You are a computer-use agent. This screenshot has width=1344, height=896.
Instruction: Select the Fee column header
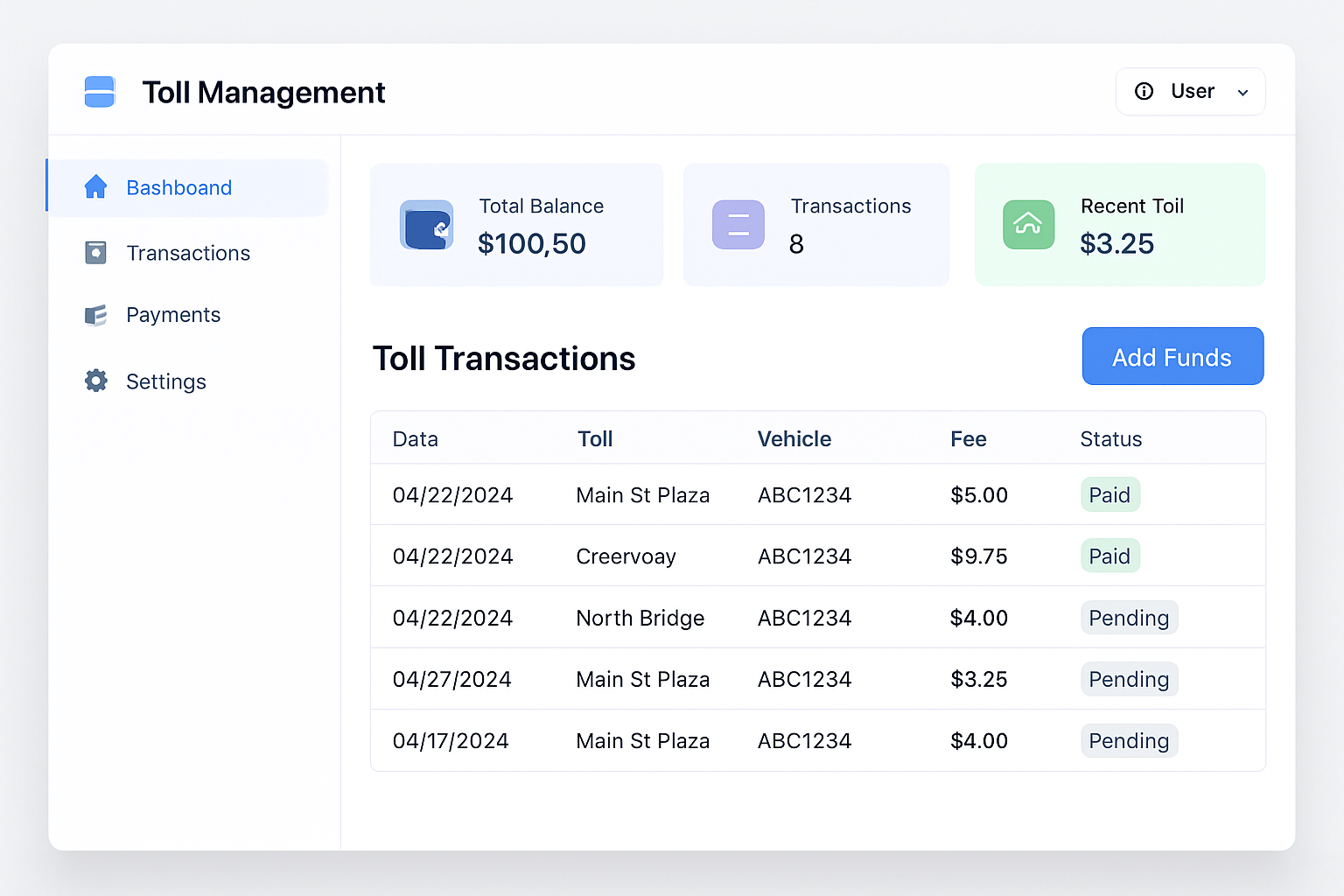pyautogui.click(x=968, y=438)
